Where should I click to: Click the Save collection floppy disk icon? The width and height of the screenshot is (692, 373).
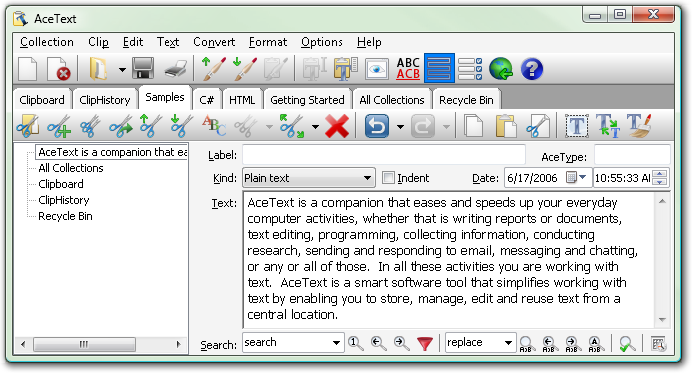tap(143, 69)
